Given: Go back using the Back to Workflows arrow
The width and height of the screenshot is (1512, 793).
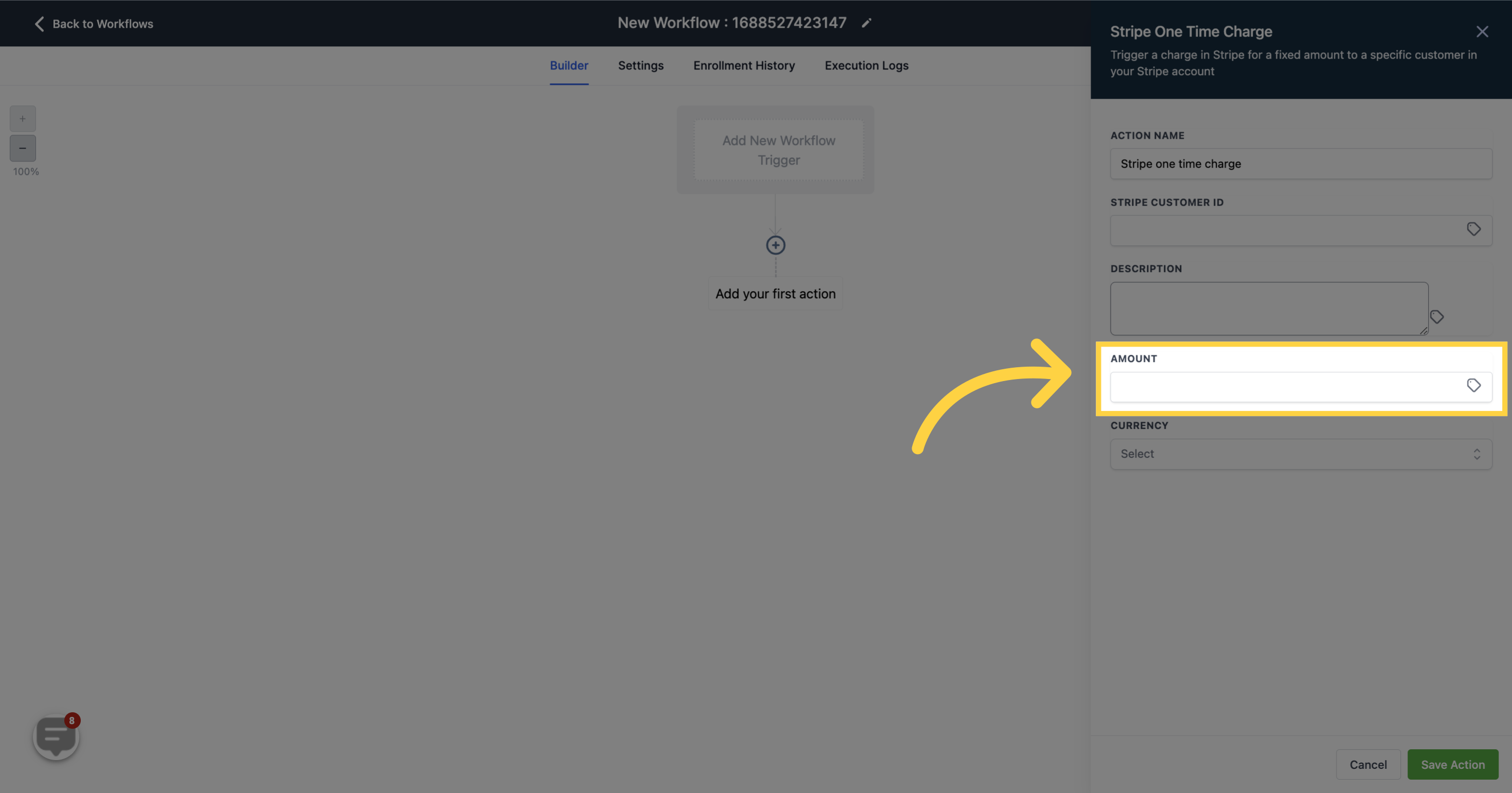Looking at the screenshot, I should pos(39,24).
